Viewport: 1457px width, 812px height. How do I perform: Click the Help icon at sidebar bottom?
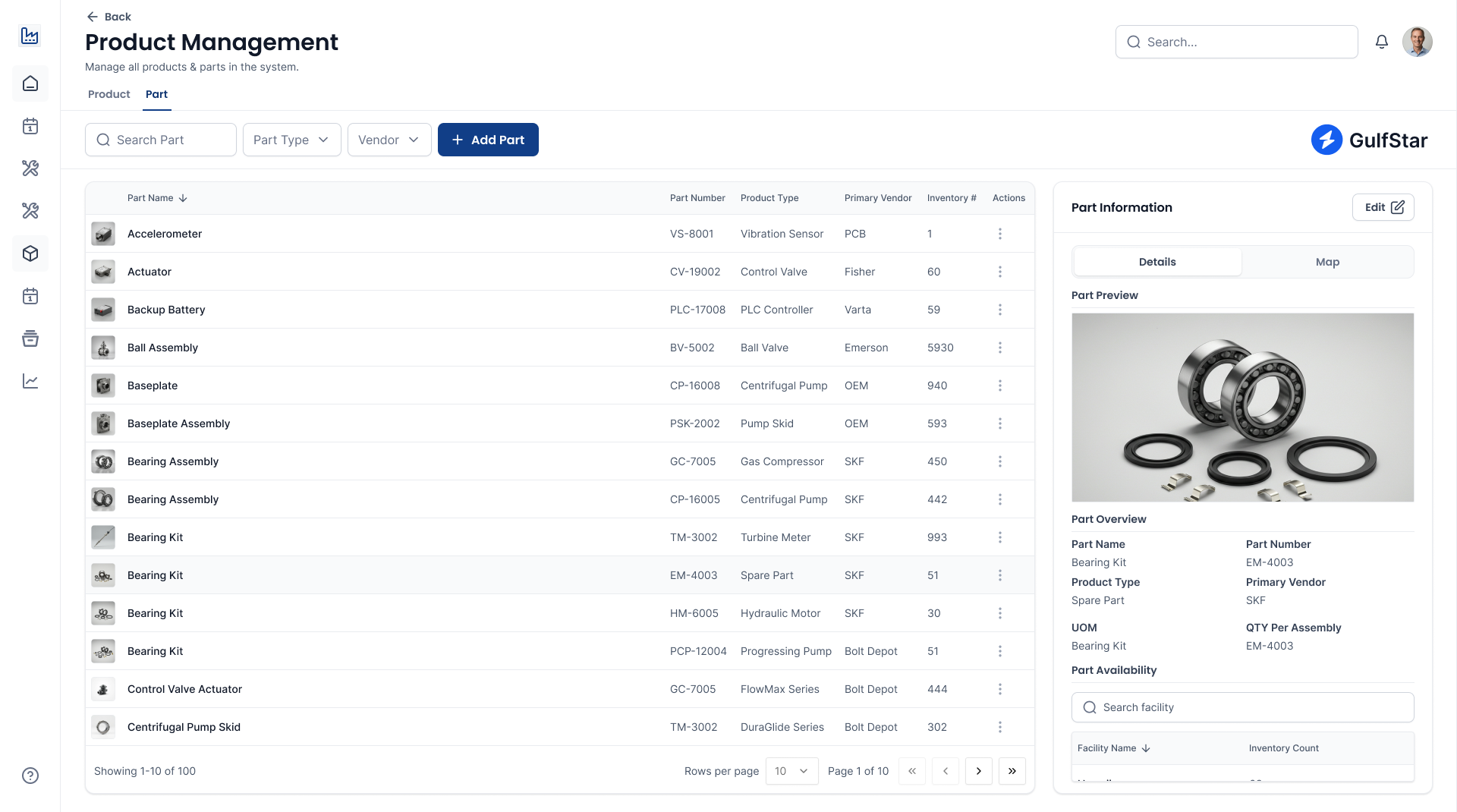(30, 776)
